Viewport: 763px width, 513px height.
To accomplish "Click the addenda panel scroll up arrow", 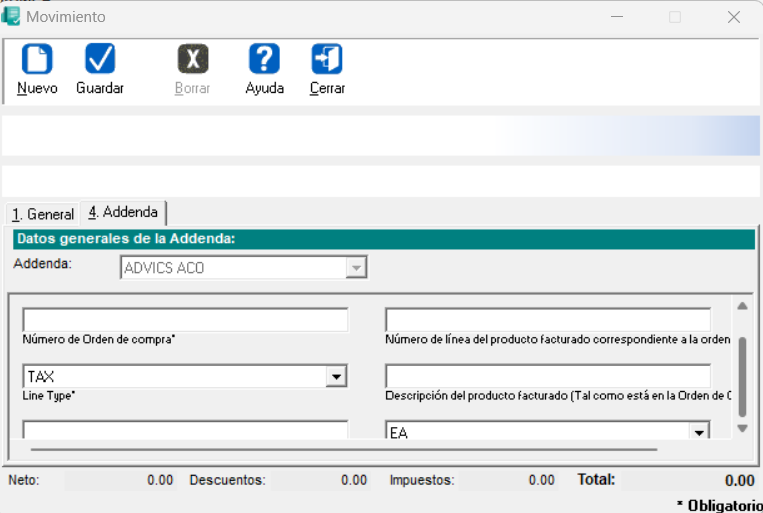I will click(742, 306).
